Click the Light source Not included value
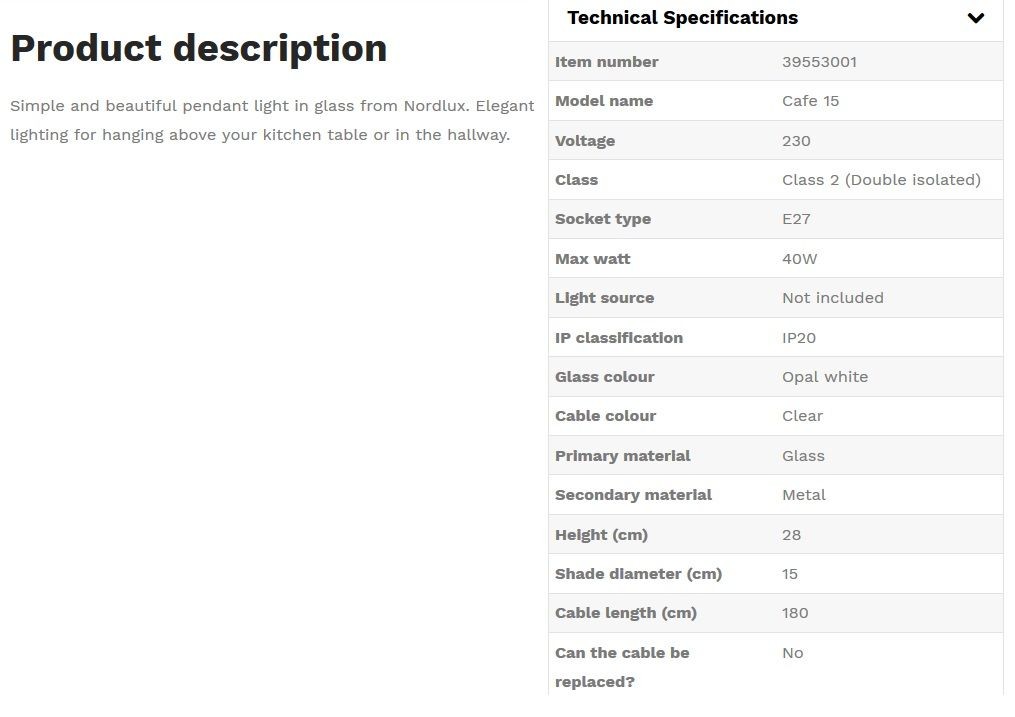 pyautogui.click(x=832, y=298)
